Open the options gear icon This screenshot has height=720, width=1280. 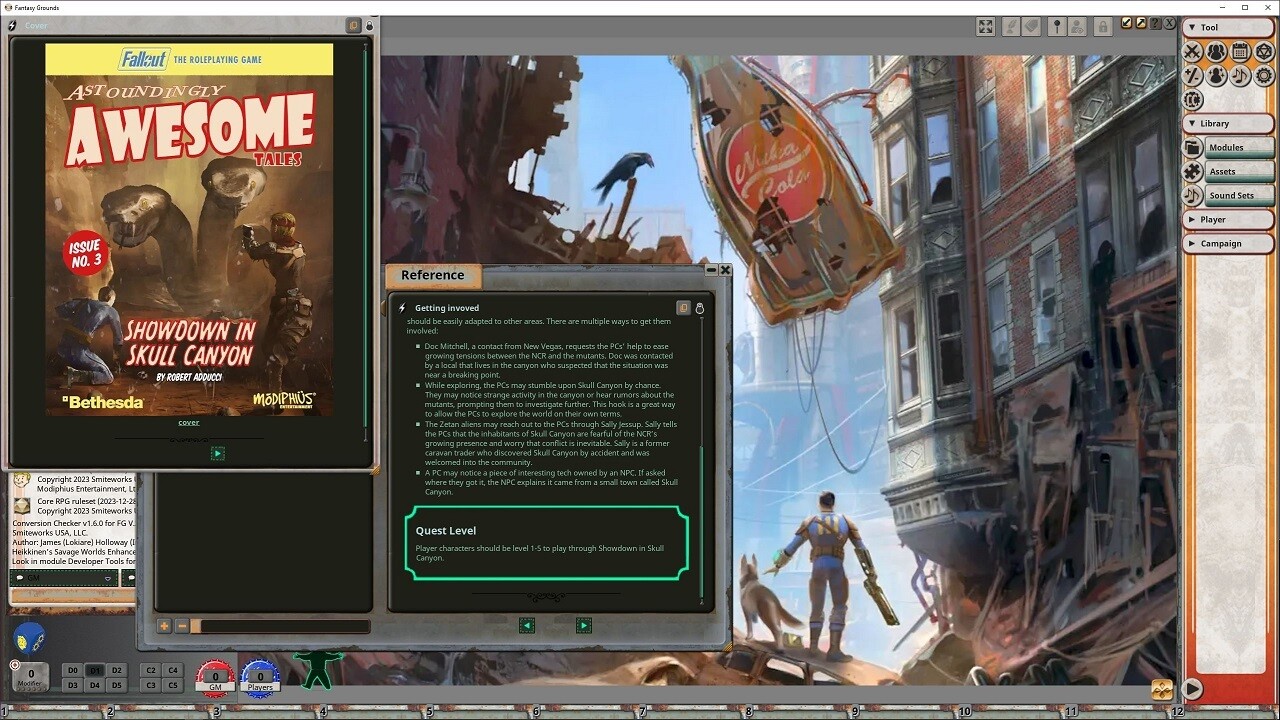pos(1262,75)
